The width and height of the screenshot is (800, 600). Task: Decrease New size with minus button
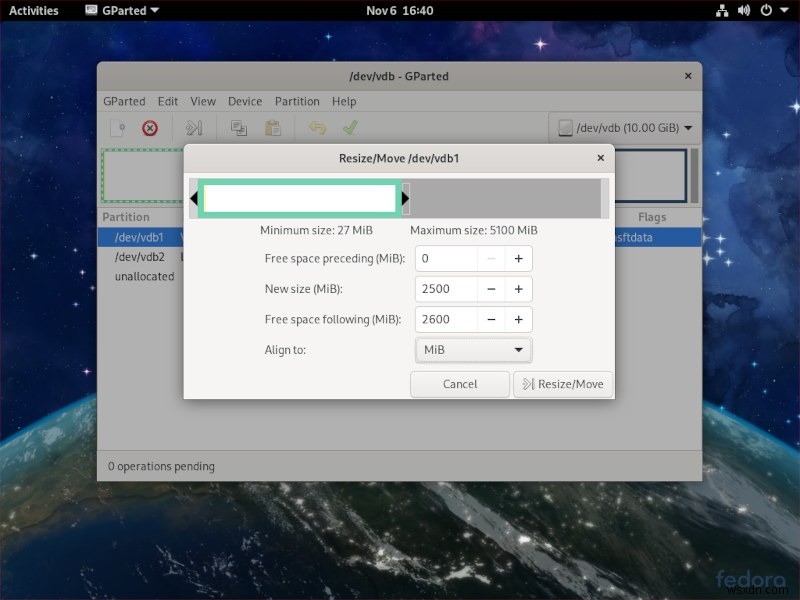[x=491, y=289]
